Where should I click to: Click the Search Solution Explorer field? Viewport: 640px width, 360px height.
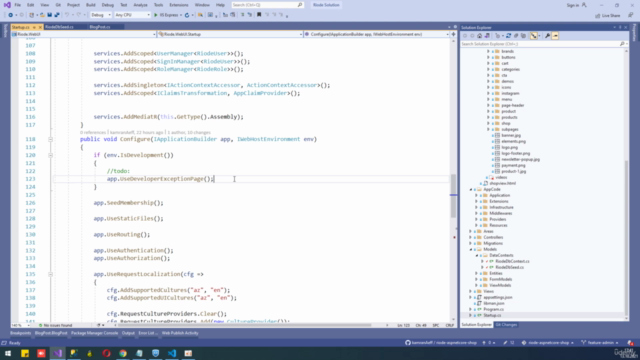point(543,44)
